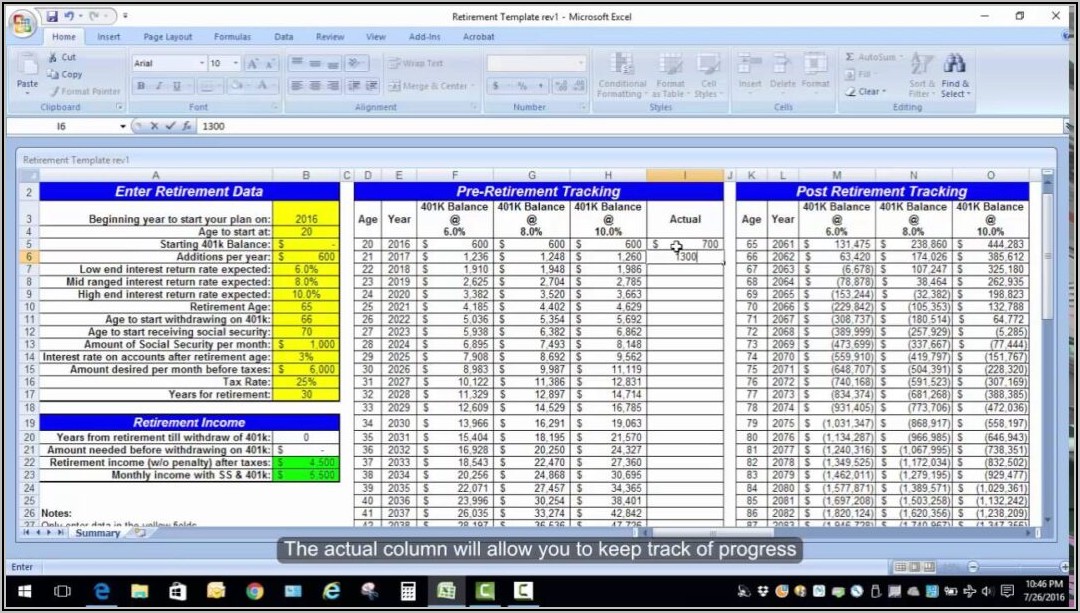Toggle Bold formatting
Screen dimensions: 1080x613
pyautogui.click(x=142, y=86)
